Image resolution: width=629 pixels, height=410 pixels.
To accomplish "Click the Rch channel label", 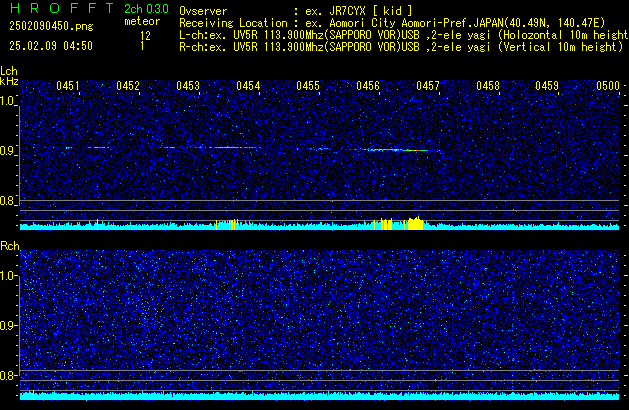I will [x=10, y=246].
